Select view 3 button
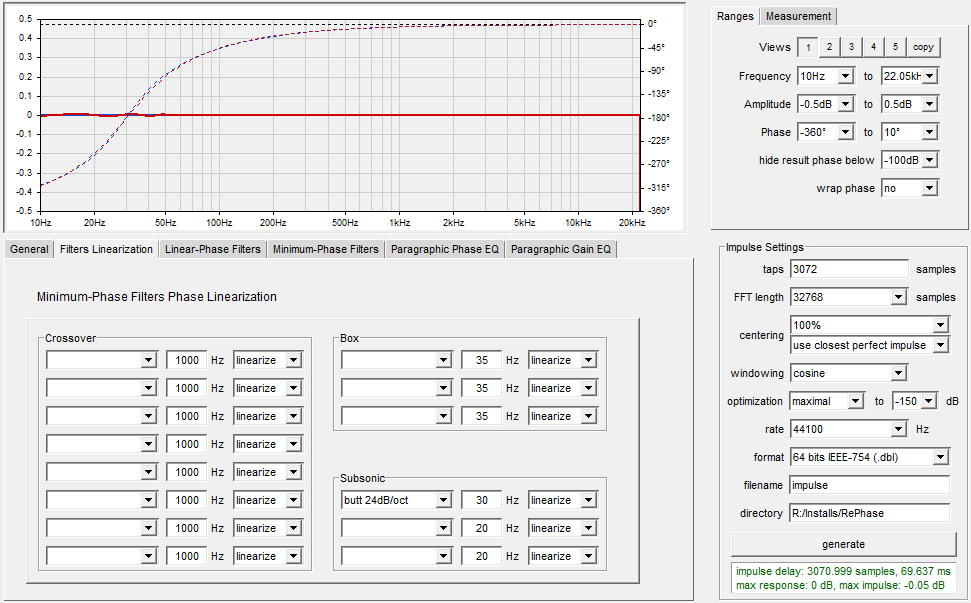 [851, 47]
